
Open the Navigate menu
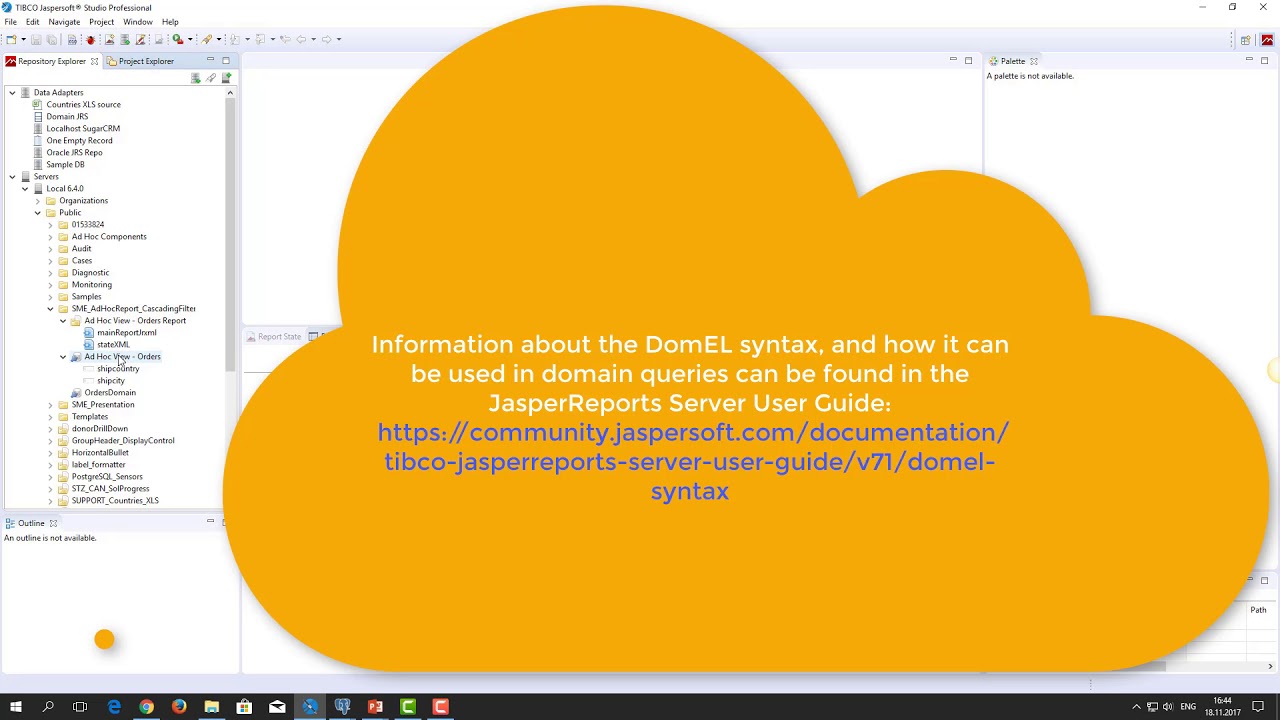click(64, 22)
